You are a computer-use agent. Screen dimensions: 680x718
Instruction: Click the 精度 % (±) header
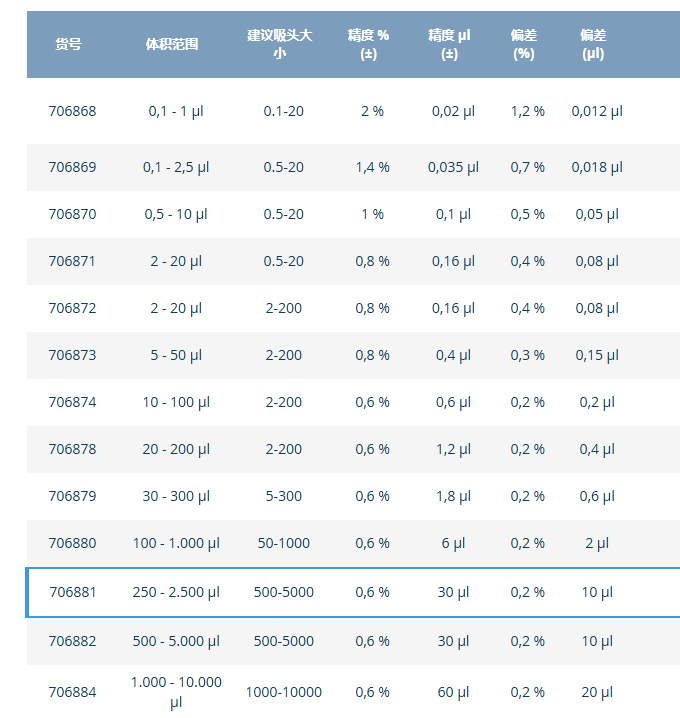(x=368, y=44)
